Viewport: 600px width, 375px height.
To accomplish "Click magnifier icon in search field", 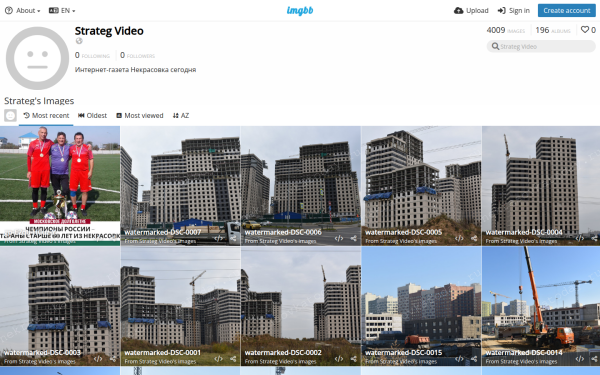I will (495, 46).
